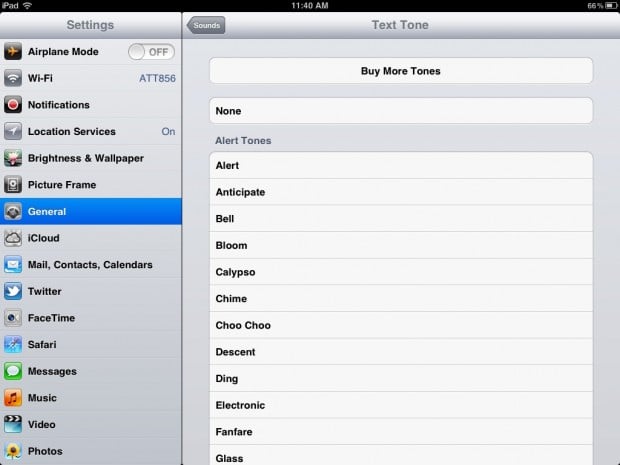This screenshot has width=620, height=465.
Task: Tap the Airplane Mode airplane icon
Action: [13, 52]
